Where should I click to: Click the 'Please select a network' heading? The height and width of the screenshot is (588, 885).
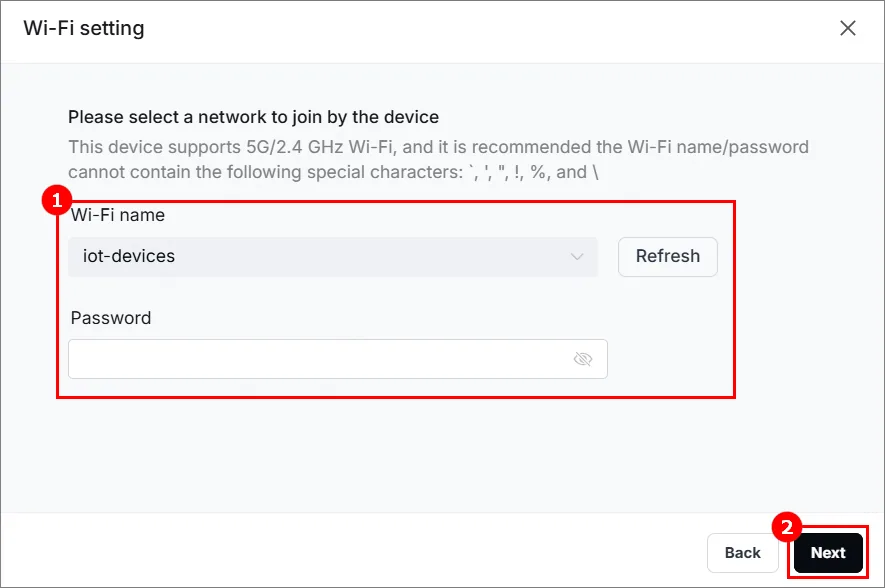(253, 117)
